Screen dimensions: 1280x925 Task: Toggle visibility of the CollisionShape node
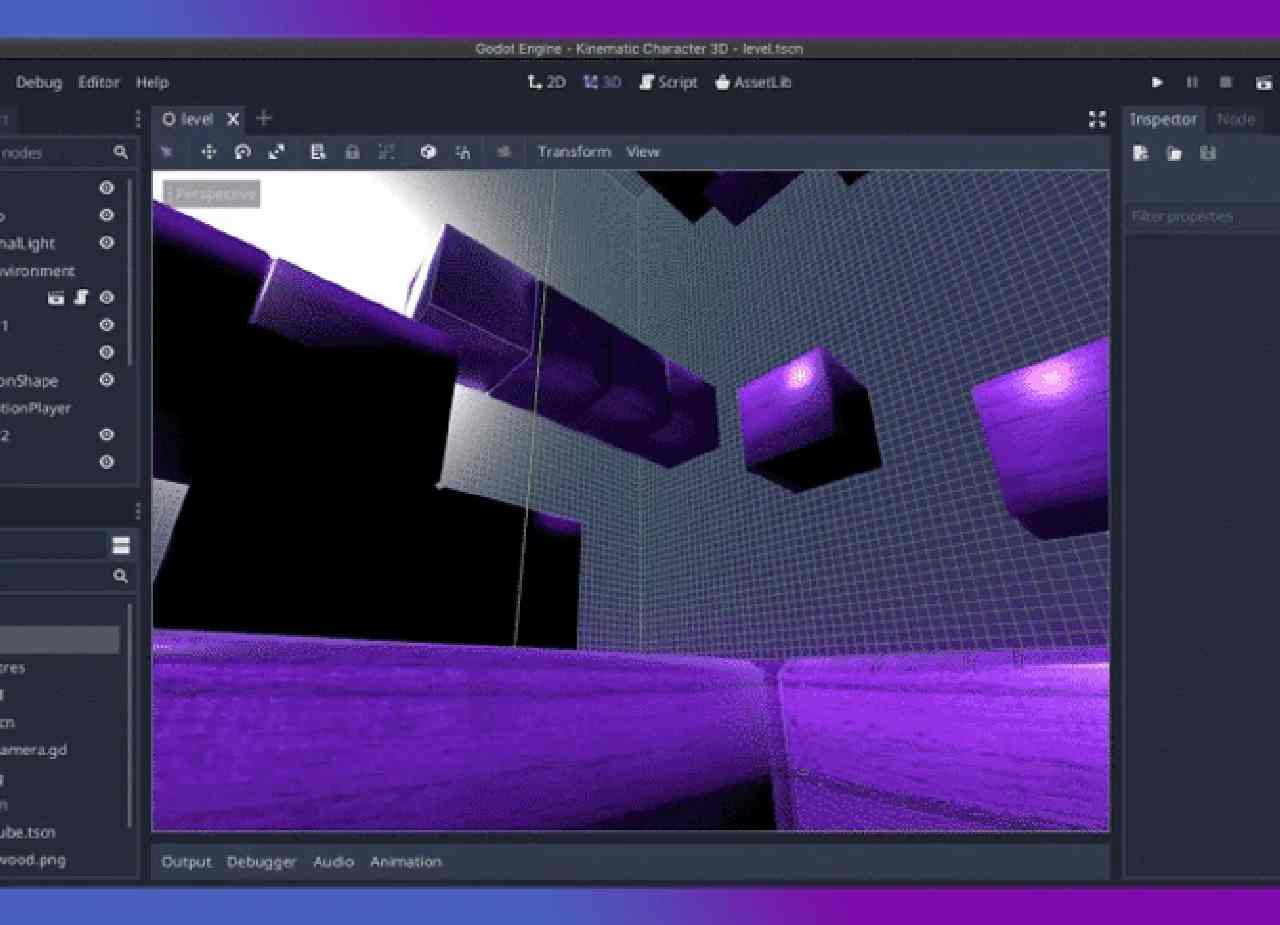pos(106,380)
